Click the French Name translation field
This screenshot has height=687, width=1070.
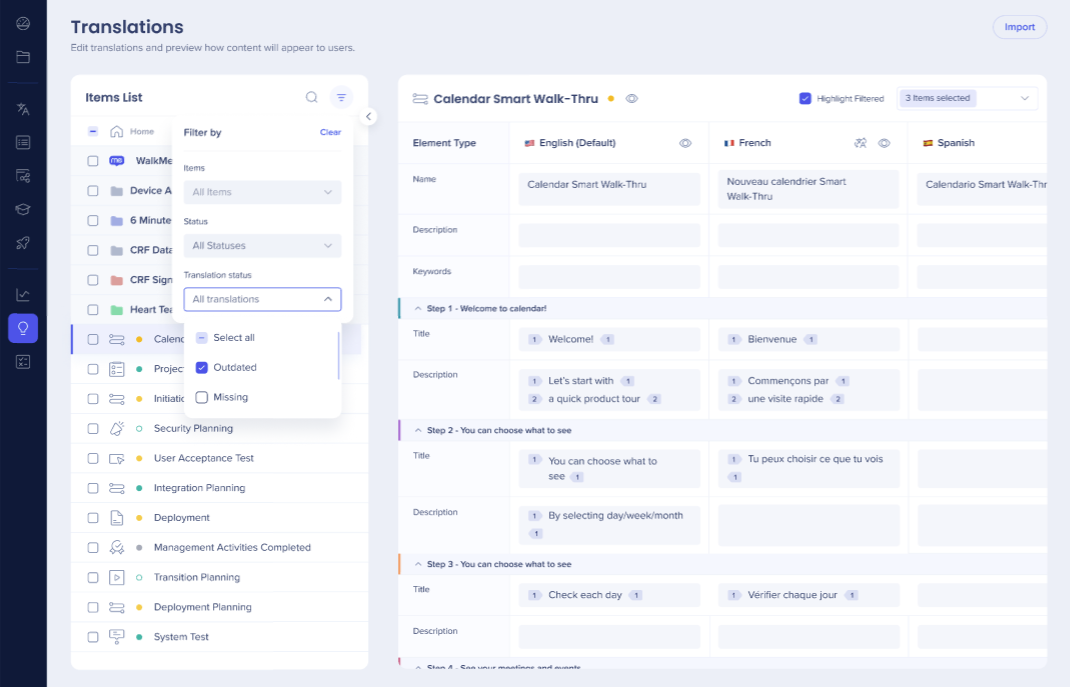(808, 189)
